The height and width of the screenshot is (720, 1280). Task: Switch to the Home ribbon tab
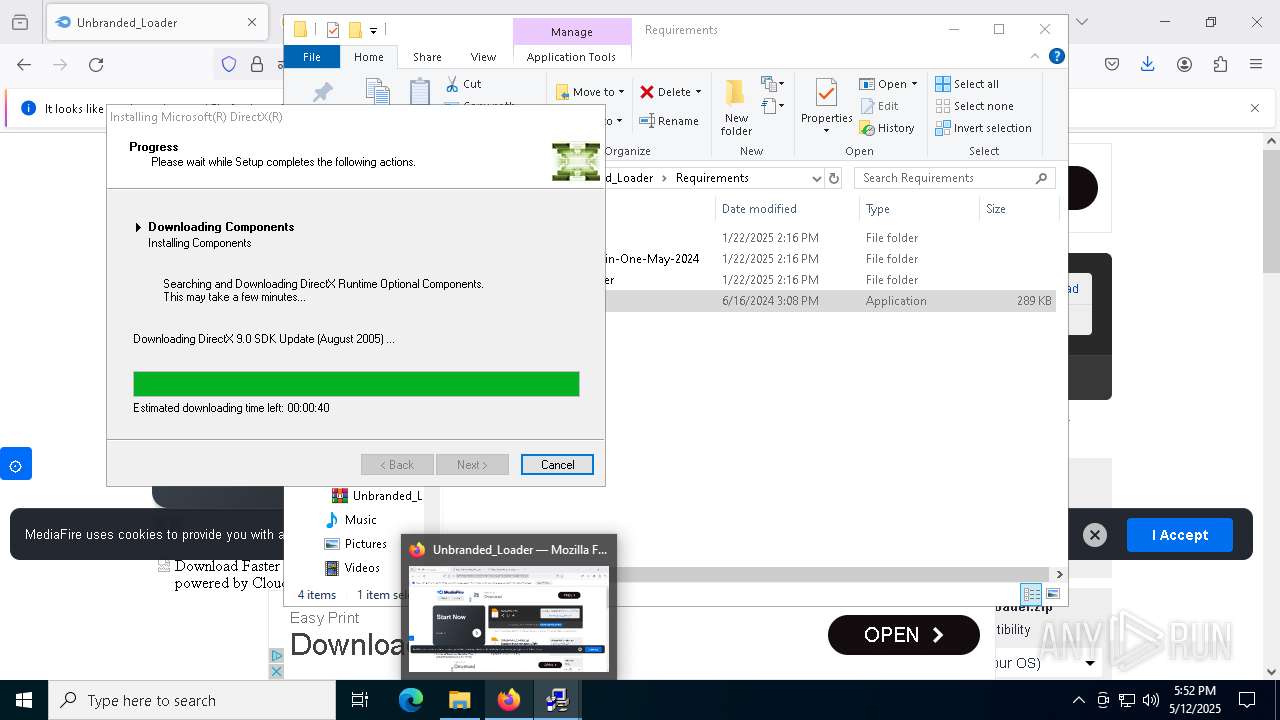[x=369, y=57]
